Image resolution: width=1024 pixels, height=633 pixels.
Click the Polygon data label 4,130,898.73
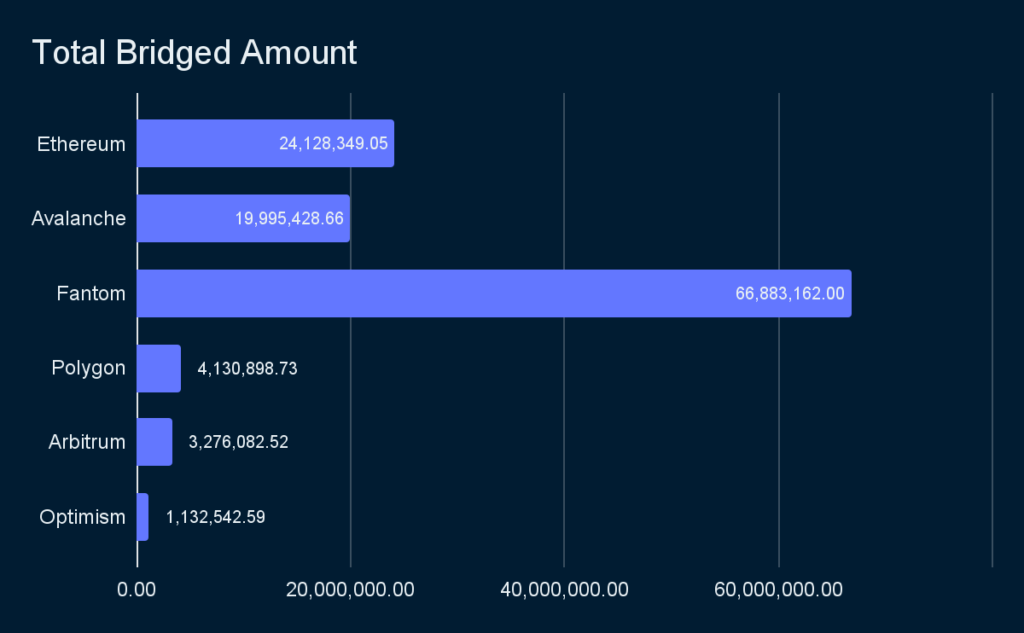[x=247, y=369]
